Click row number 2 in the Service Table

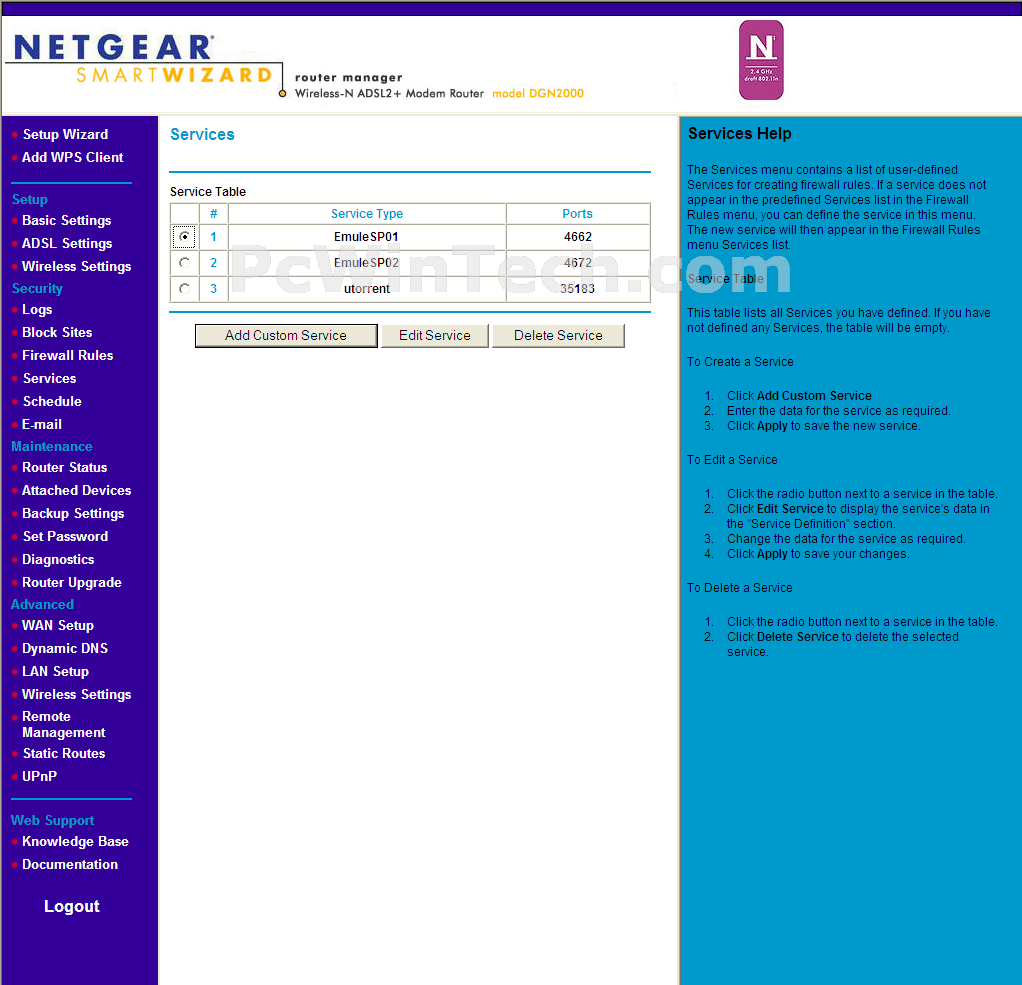tap(213, 263)
